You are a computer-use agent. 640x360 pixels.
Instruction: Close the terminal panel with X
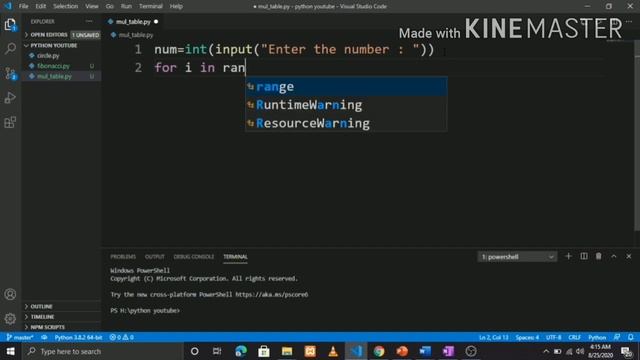[629, 256]
